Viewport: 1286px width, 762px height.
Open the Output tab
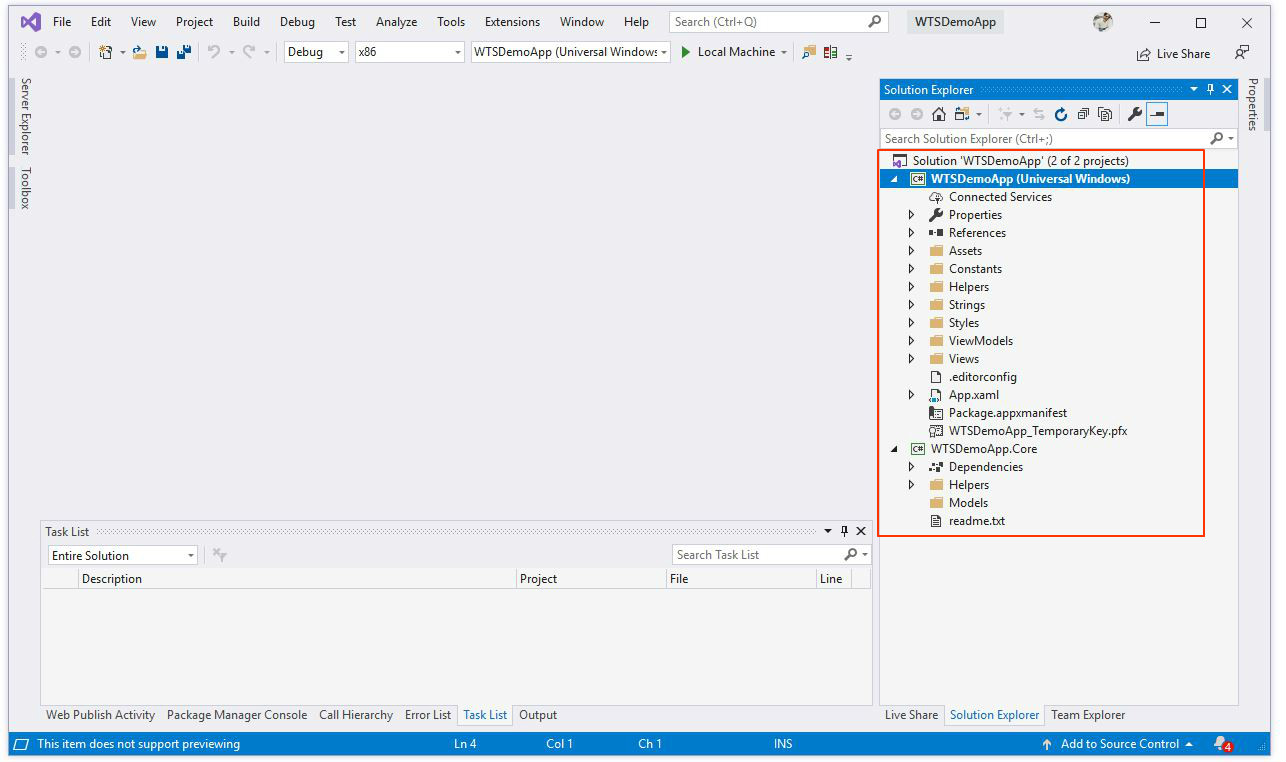click(x=538, y=715)
